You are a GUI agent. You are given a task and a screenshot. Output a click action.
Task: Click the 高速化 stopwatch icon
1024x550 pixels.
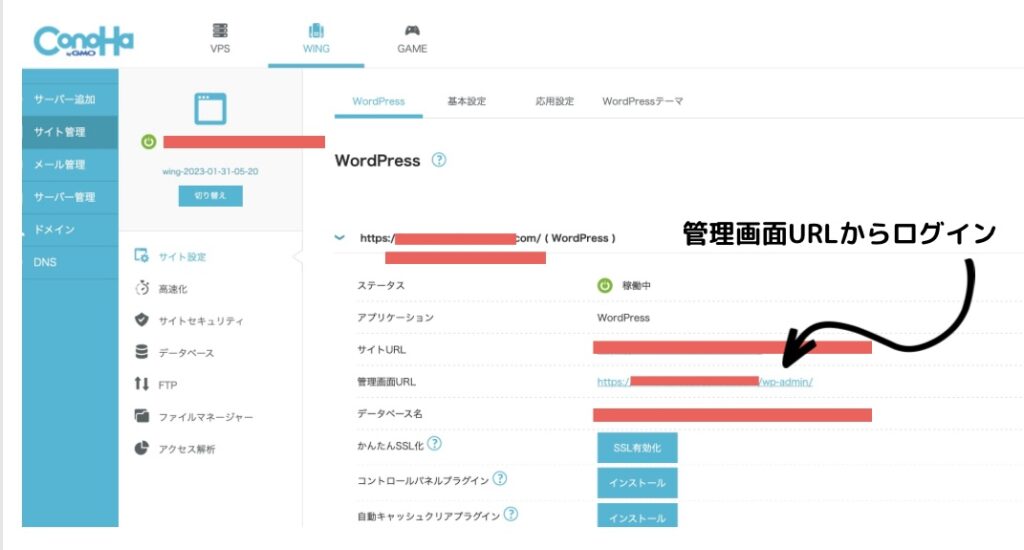pos(142,287)
